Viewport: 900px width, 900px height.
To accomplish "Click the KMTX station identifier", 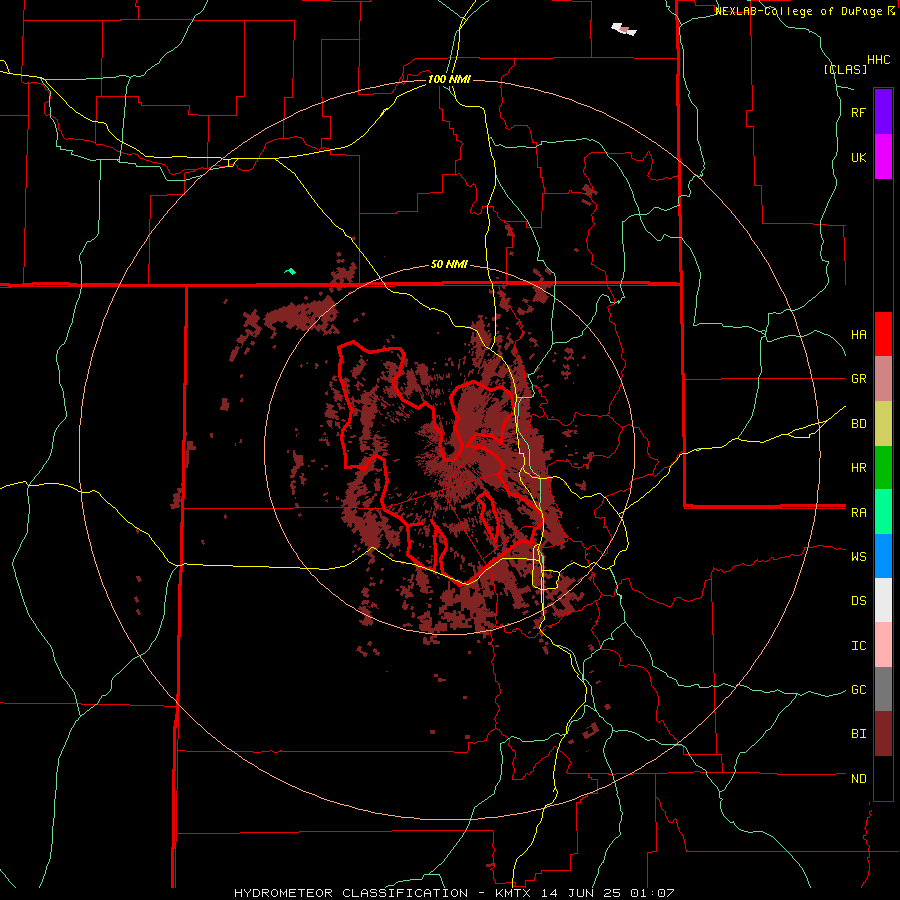I will click(x=514, y=893).
